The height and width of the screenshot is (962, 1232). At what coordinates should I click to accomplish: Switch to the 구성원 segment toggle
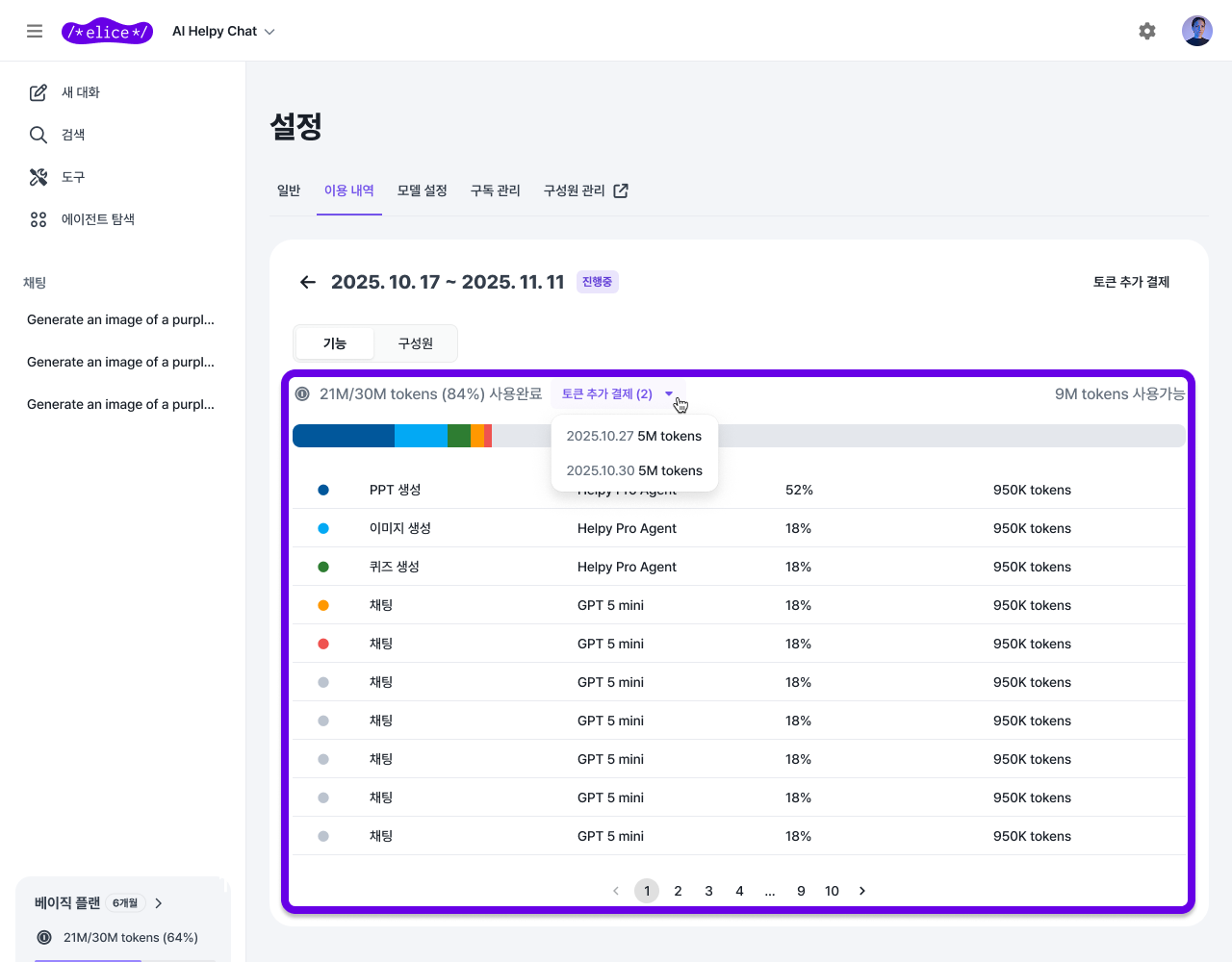(416, 343)
